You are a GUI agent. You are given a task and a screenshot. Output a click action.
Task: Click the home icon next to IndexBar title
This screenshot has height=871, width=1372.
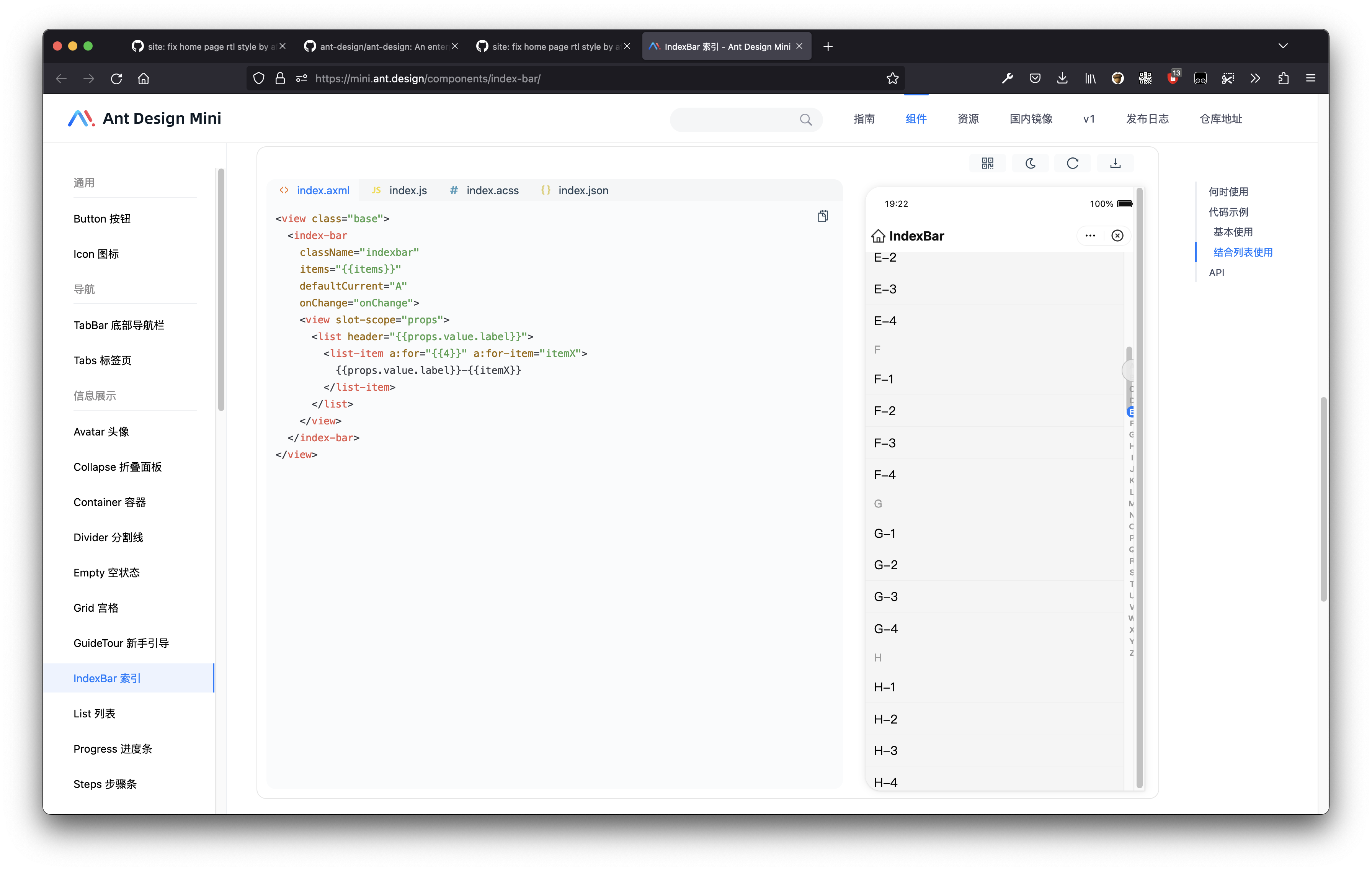pyautogui.click(x=878, y=236)
